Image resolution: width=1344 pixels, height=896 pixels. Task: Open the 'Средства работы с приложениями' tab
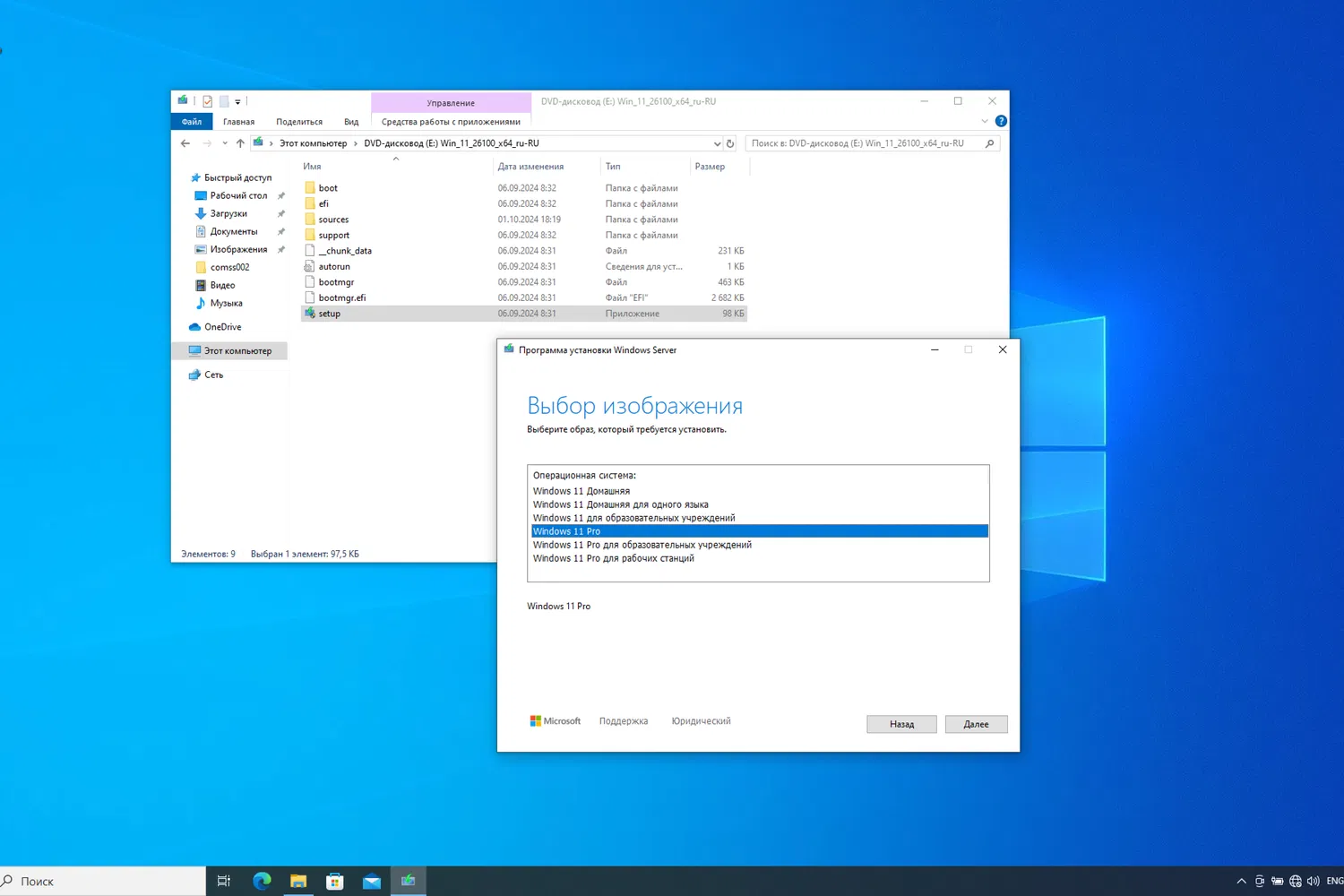click(451, 122)
